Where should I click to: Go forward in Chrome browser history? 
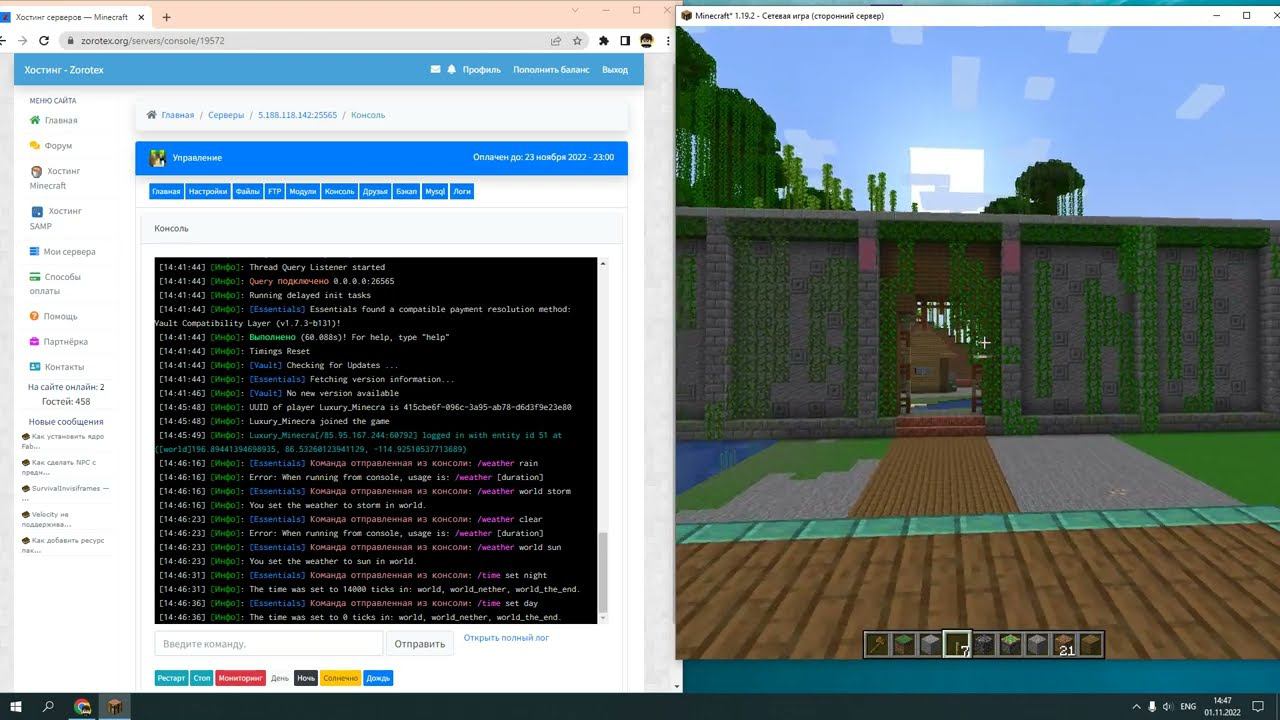pyautogui.click(x=22, y=41)
